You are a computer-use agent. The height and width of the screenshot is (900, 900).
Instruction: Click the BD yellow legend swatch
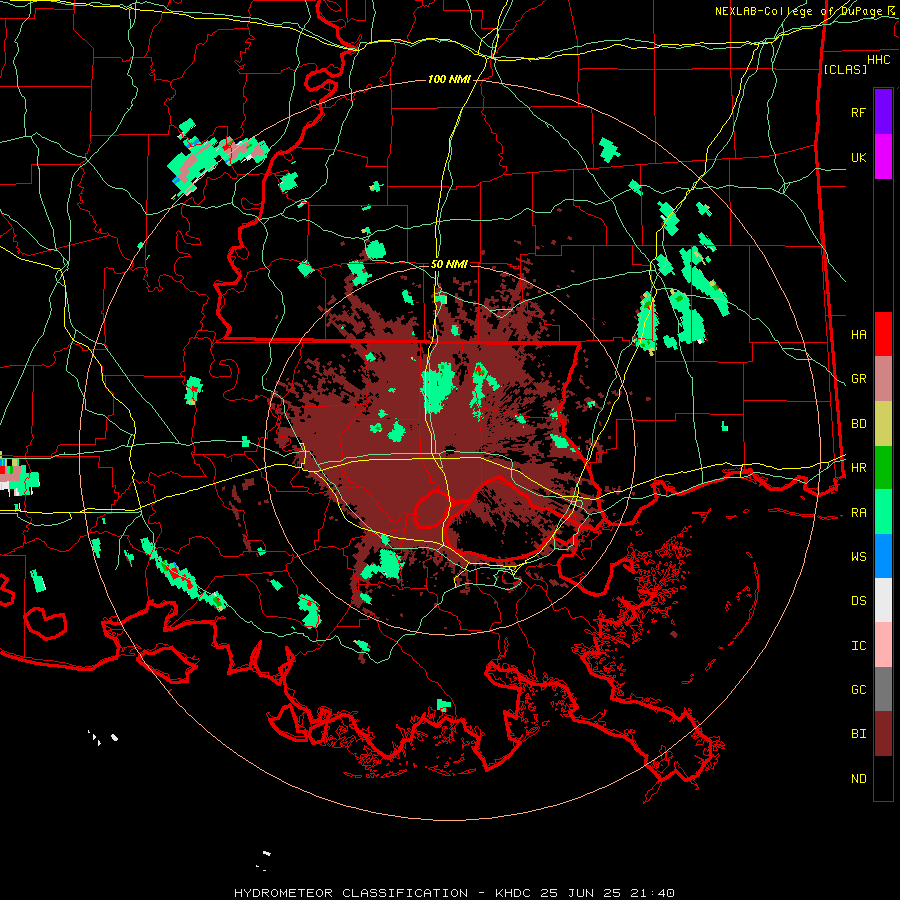(883, 424)
